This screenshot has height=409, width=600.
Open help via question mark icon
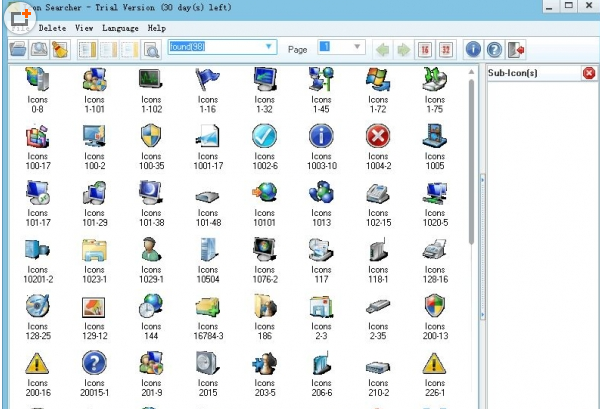pyautogui.click(x=494, y=49)
